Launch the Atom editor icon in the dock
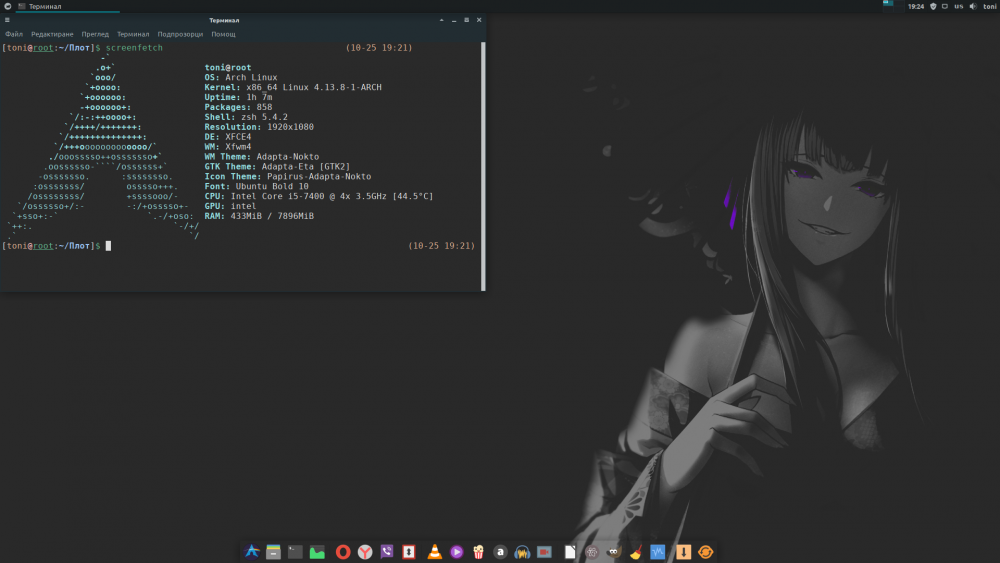The height and width of the screenshot is (563, 1000). click(x=592, y=552)
